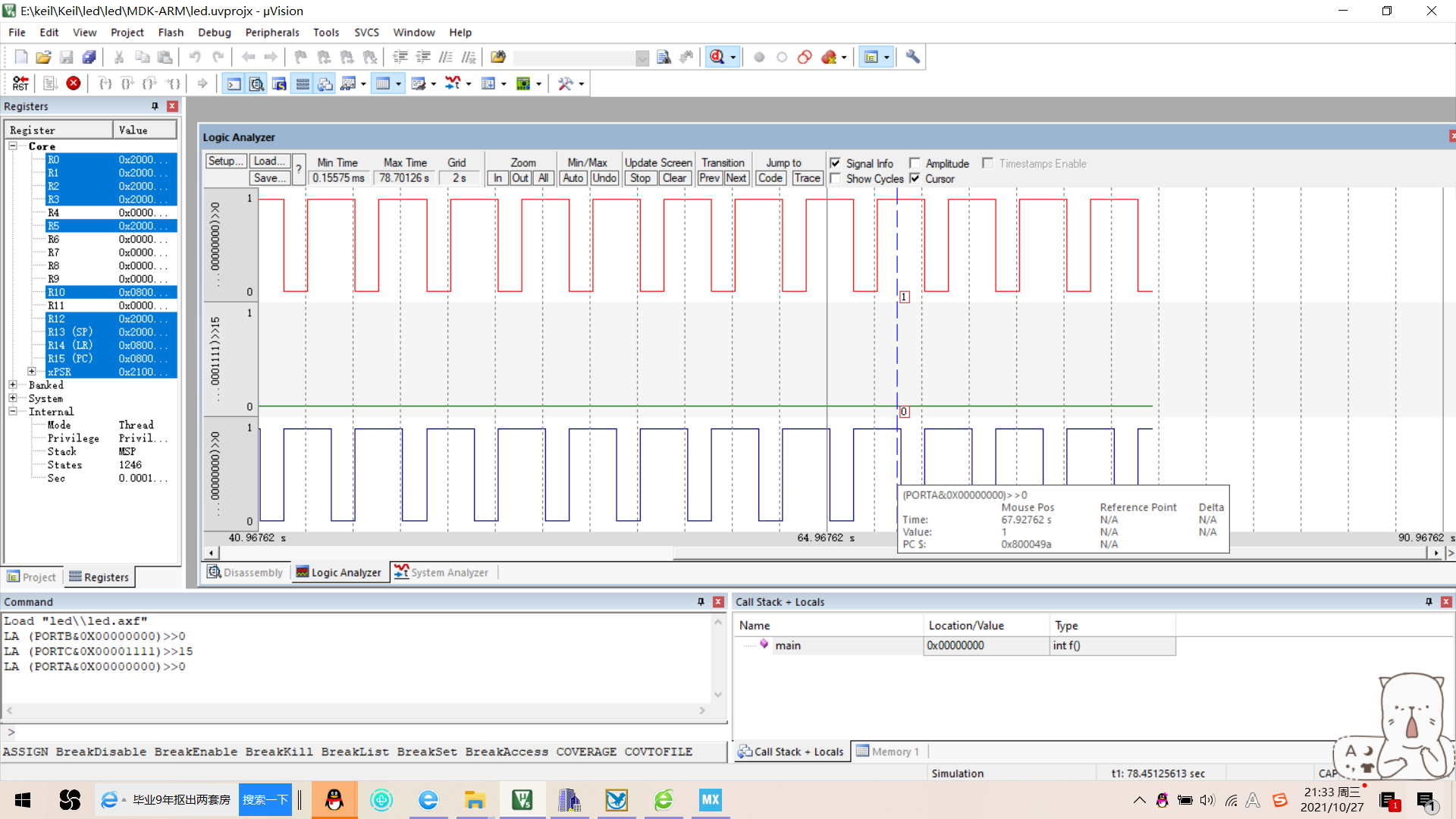Viewport: 1456px width, 819px height.
Task: Switch to the Disassembly tab
Action: pos(245,573)
